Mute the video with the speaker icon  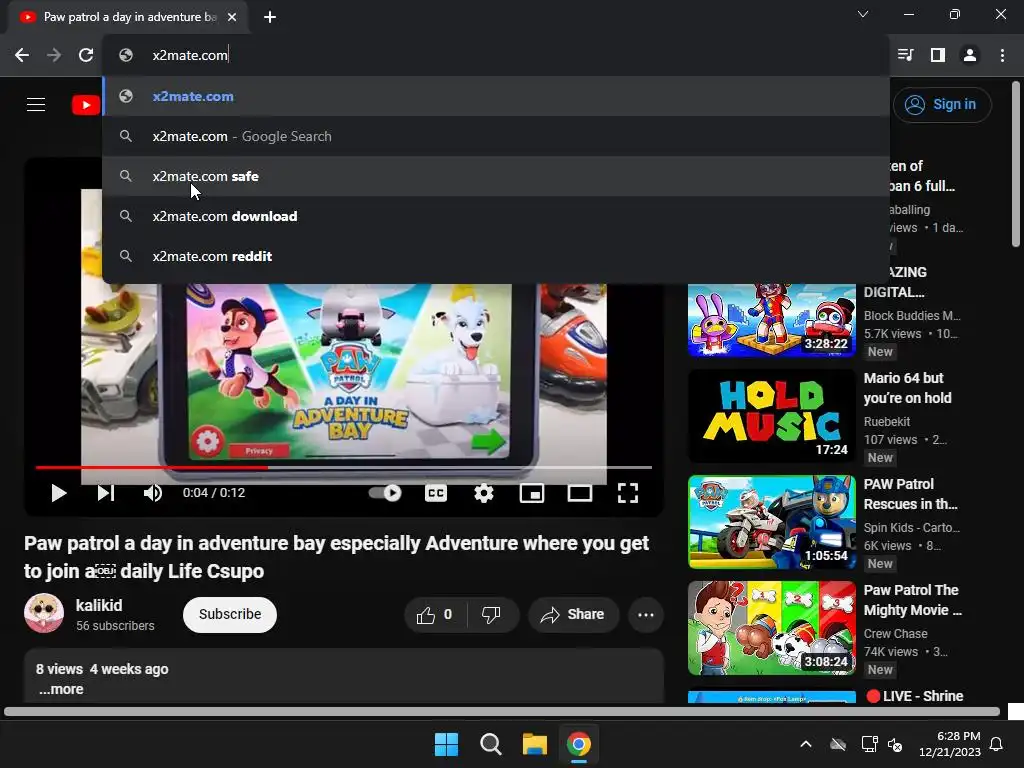(152, 493)
